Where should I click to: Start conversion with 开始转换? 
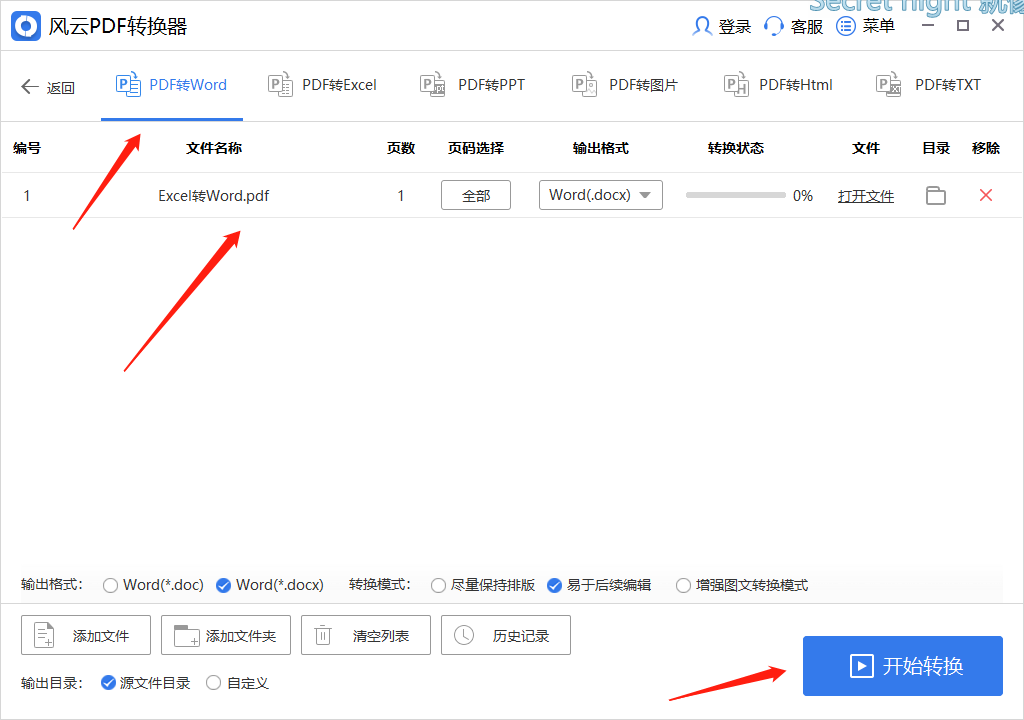coord(903,666)
